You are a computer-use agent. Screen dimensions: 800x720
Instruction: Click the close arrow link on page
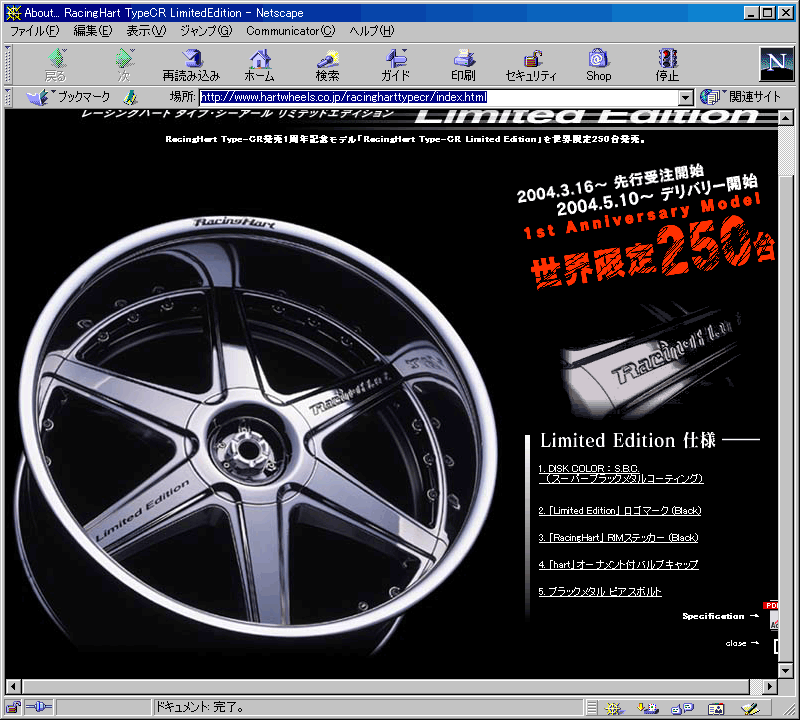pyautogui.click(x=742, y=643)
